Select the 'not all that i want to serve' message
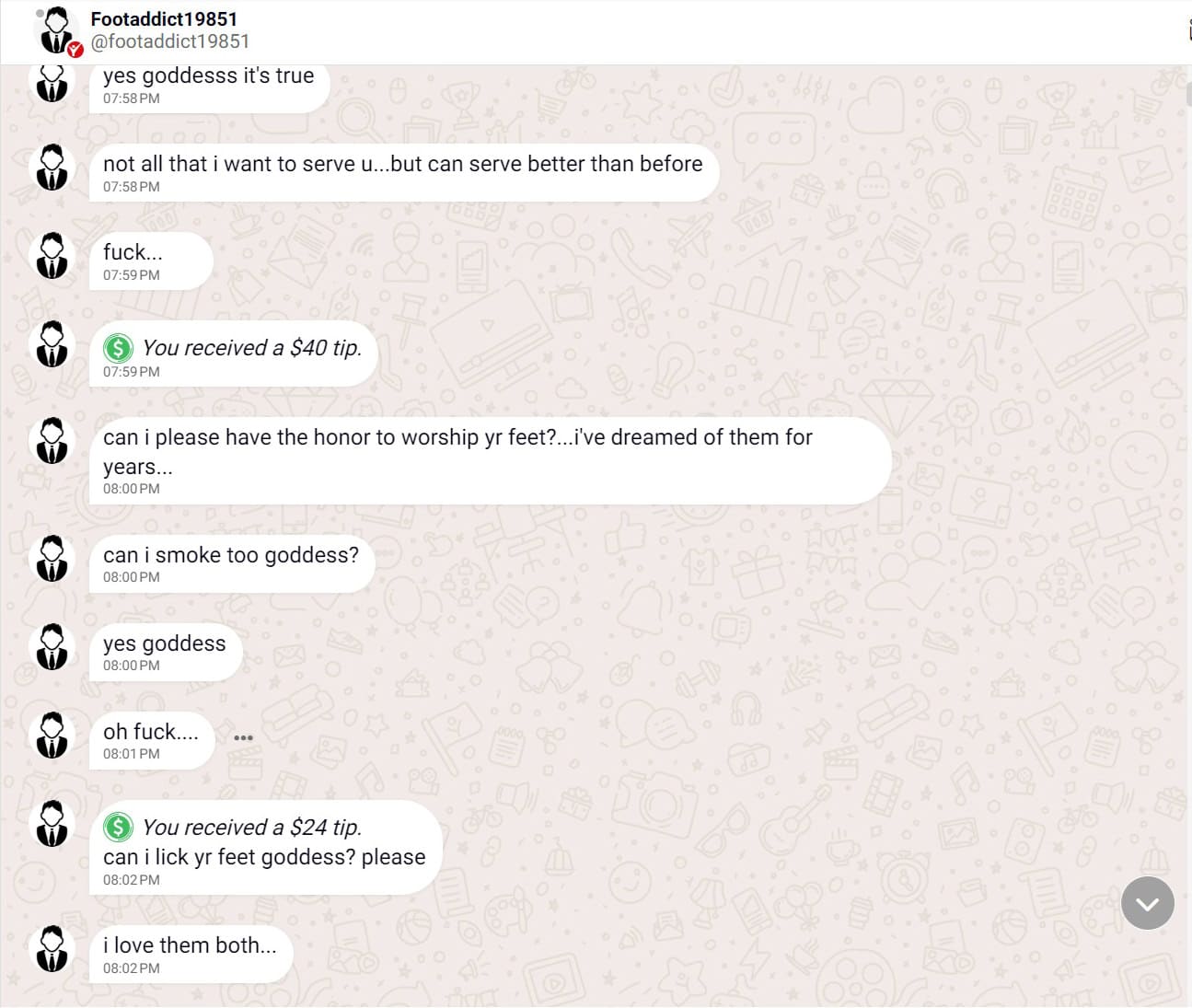 tap(403, 173)
